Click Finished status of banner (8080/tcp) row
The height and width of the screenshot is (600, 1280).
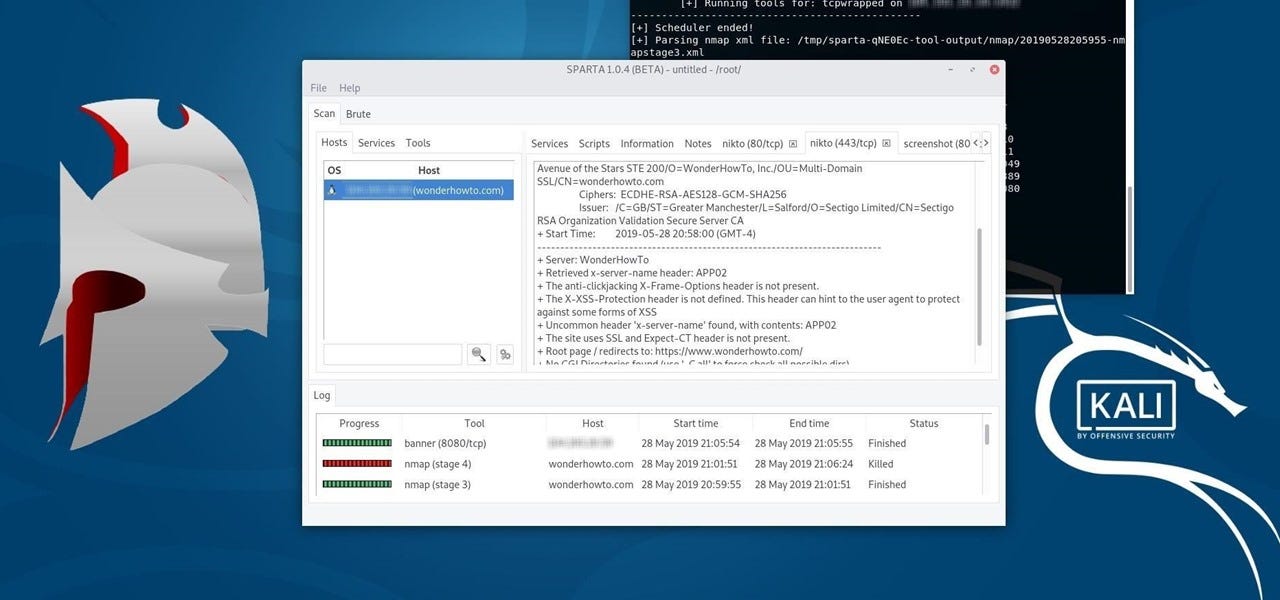[x=887, y=443]
